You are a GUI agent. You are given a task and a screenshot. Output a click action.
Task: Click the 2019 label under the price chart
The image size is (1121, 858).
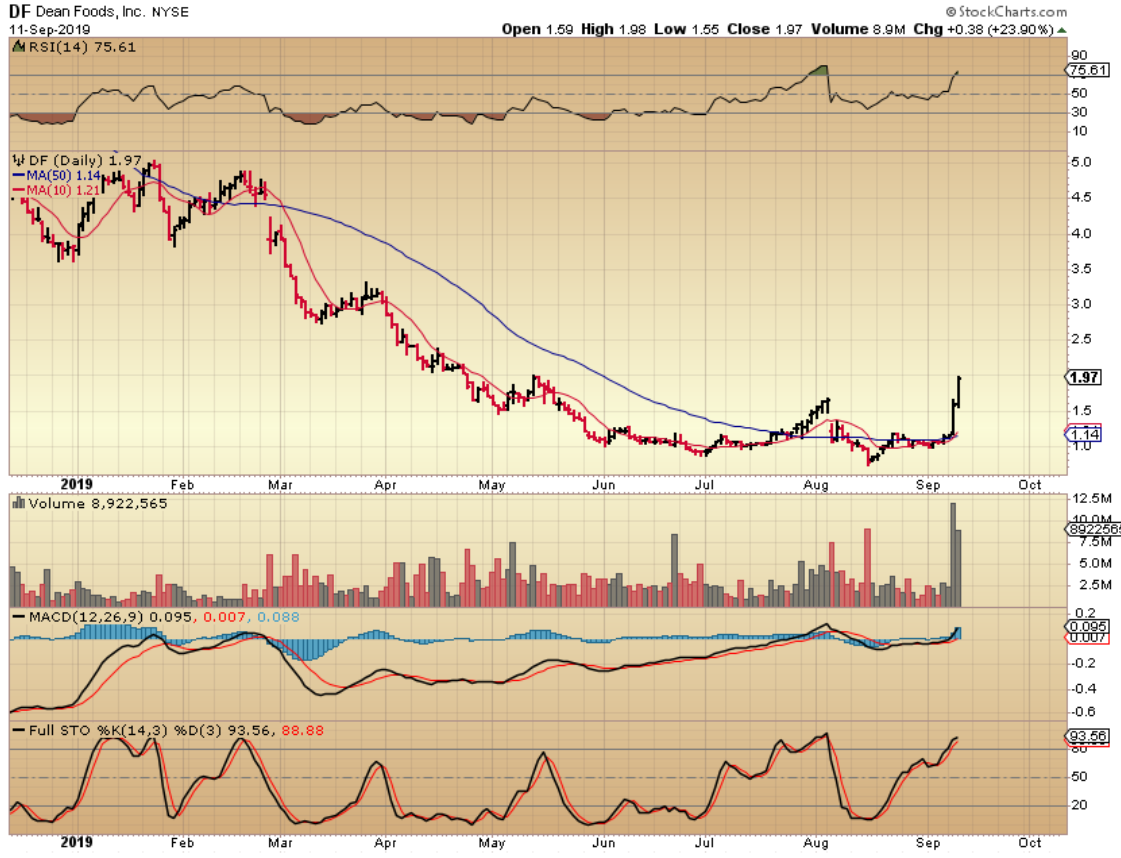(x=76, y=484)
